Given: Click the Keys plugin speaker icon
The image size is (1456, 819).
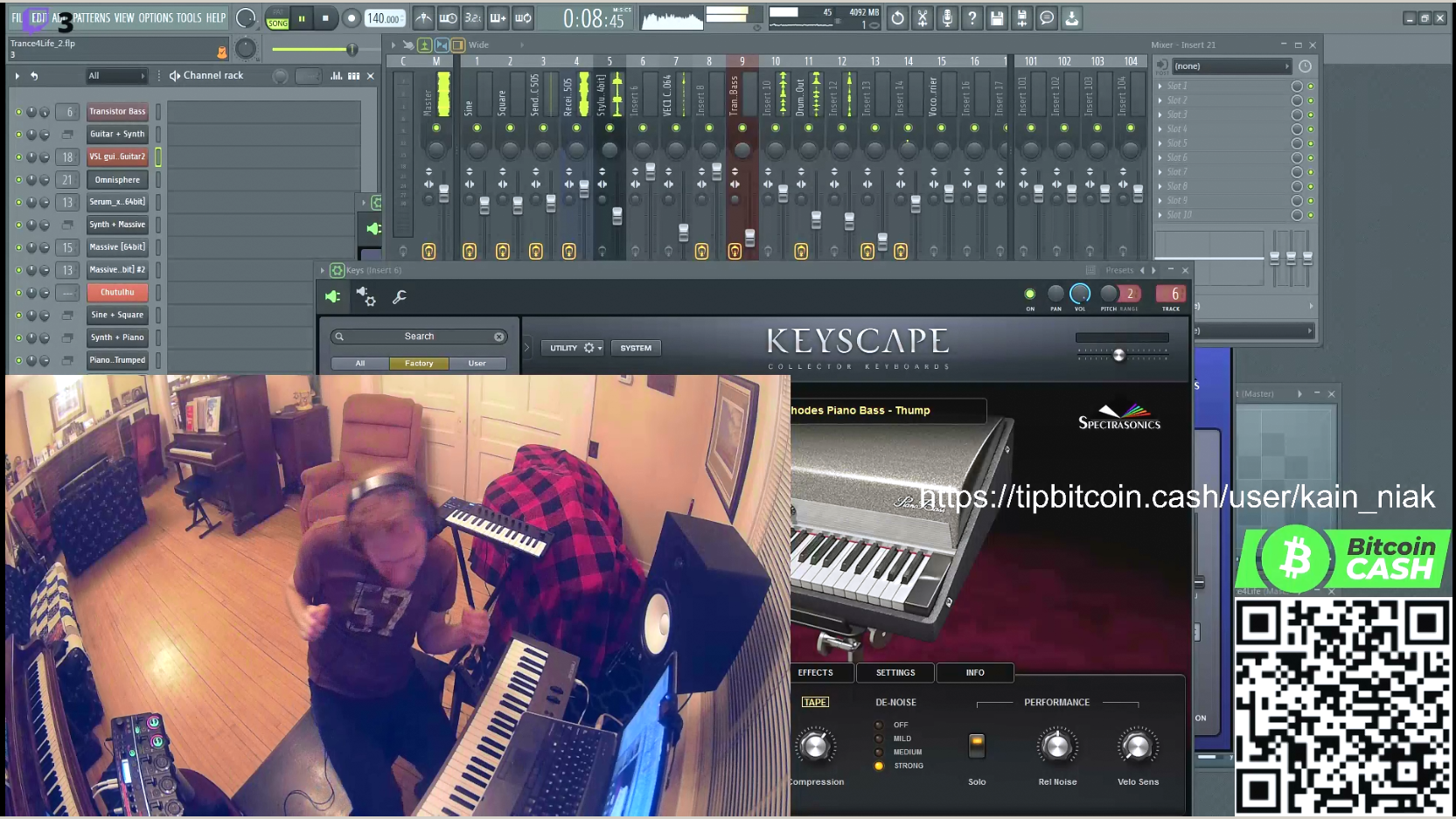Looking at the screenshot, I should click(x=333, y=297).
